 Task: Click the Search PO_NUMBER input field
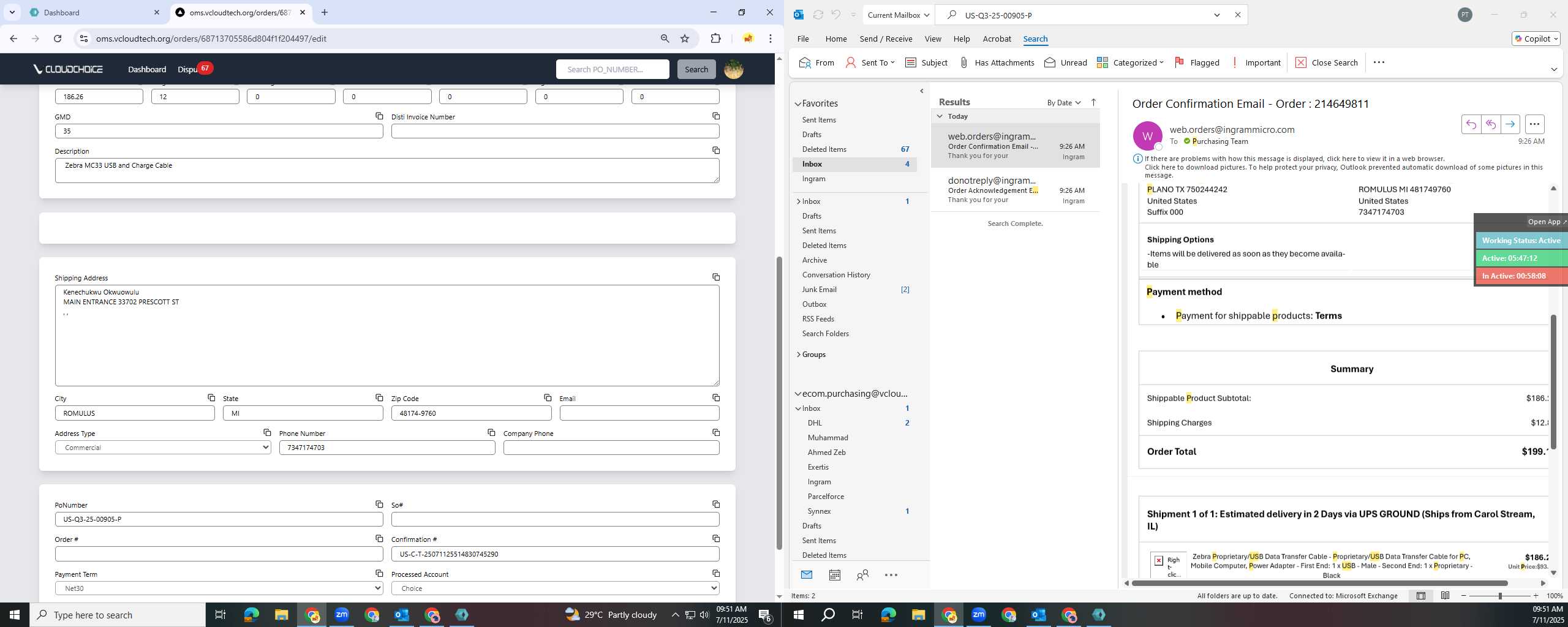(x=612, y=69)
